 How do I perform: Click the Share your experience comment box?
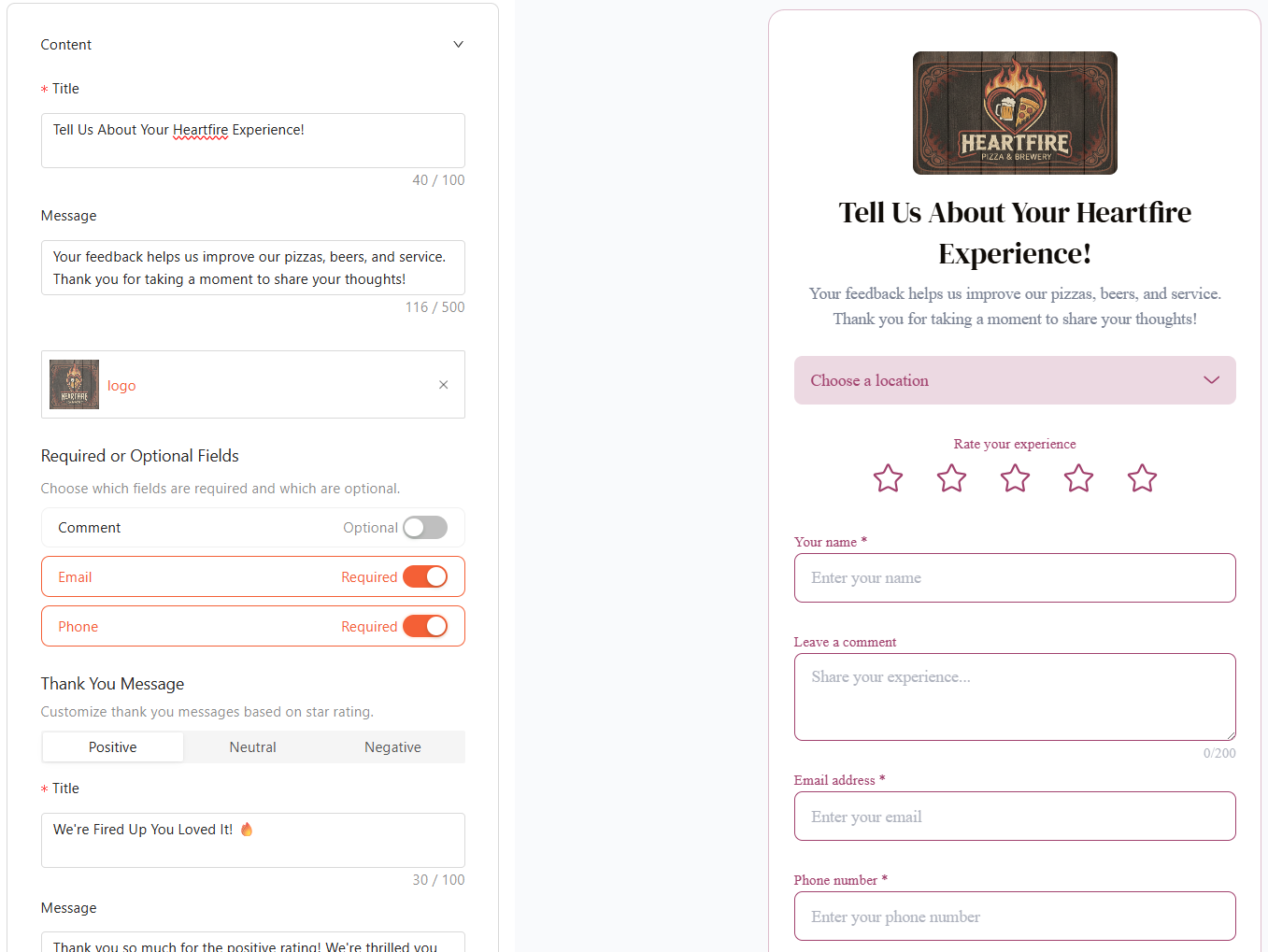pyautogui.click(x=1015, y=697)
